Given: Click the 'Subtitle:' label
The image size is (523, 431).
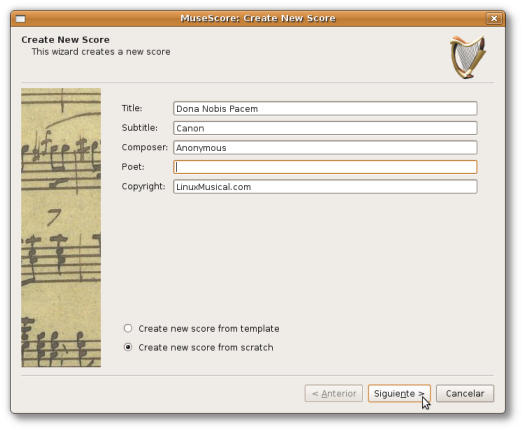Looking at the screenshot, I should [x=140, y=128].
